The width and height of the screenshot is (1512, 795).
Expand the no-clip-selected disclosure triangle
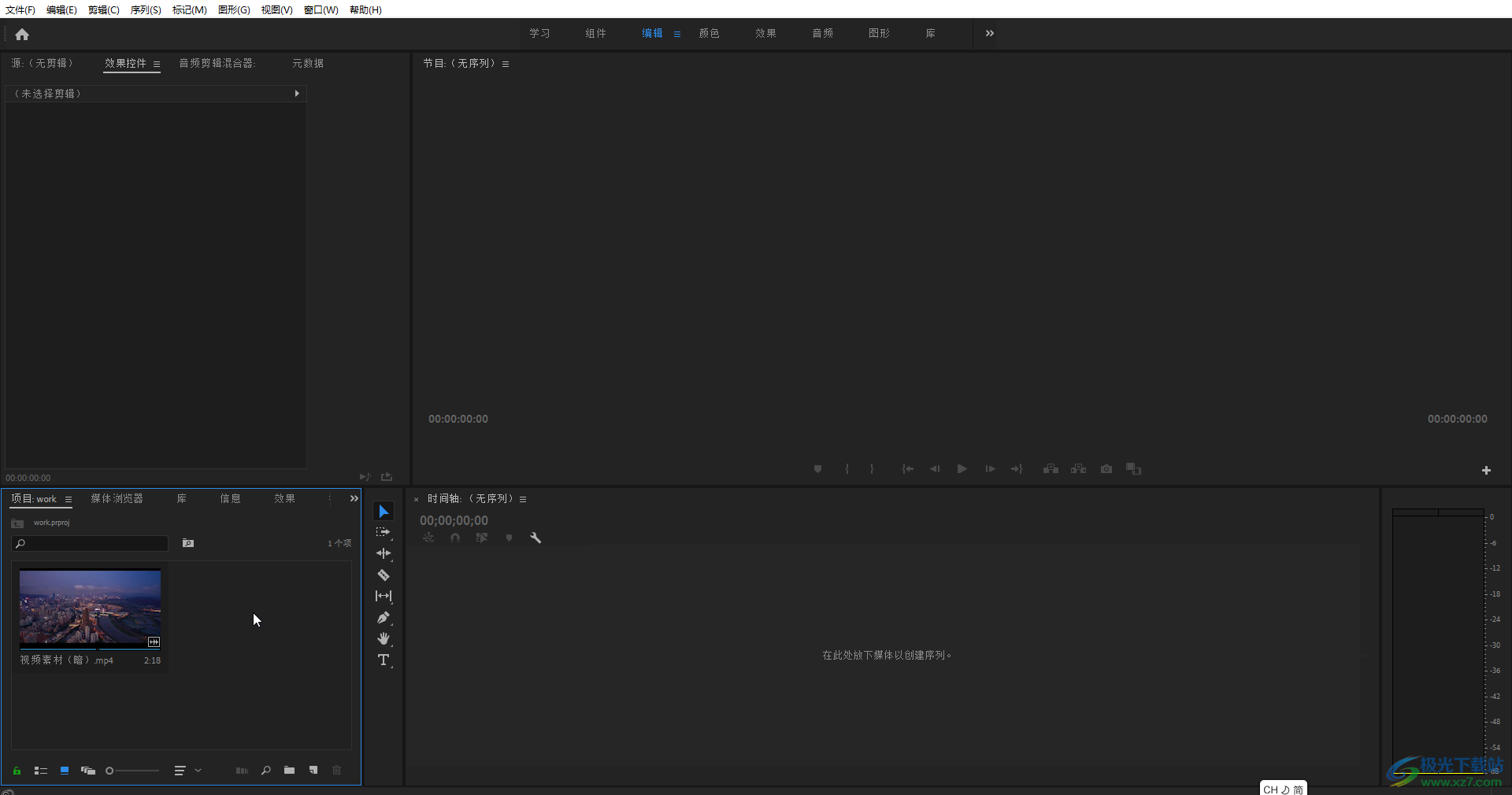point(297,94)
